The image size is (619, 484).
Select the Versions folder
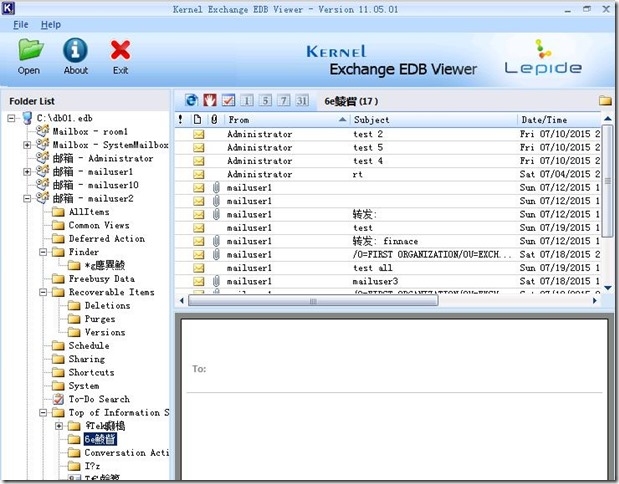105,332
